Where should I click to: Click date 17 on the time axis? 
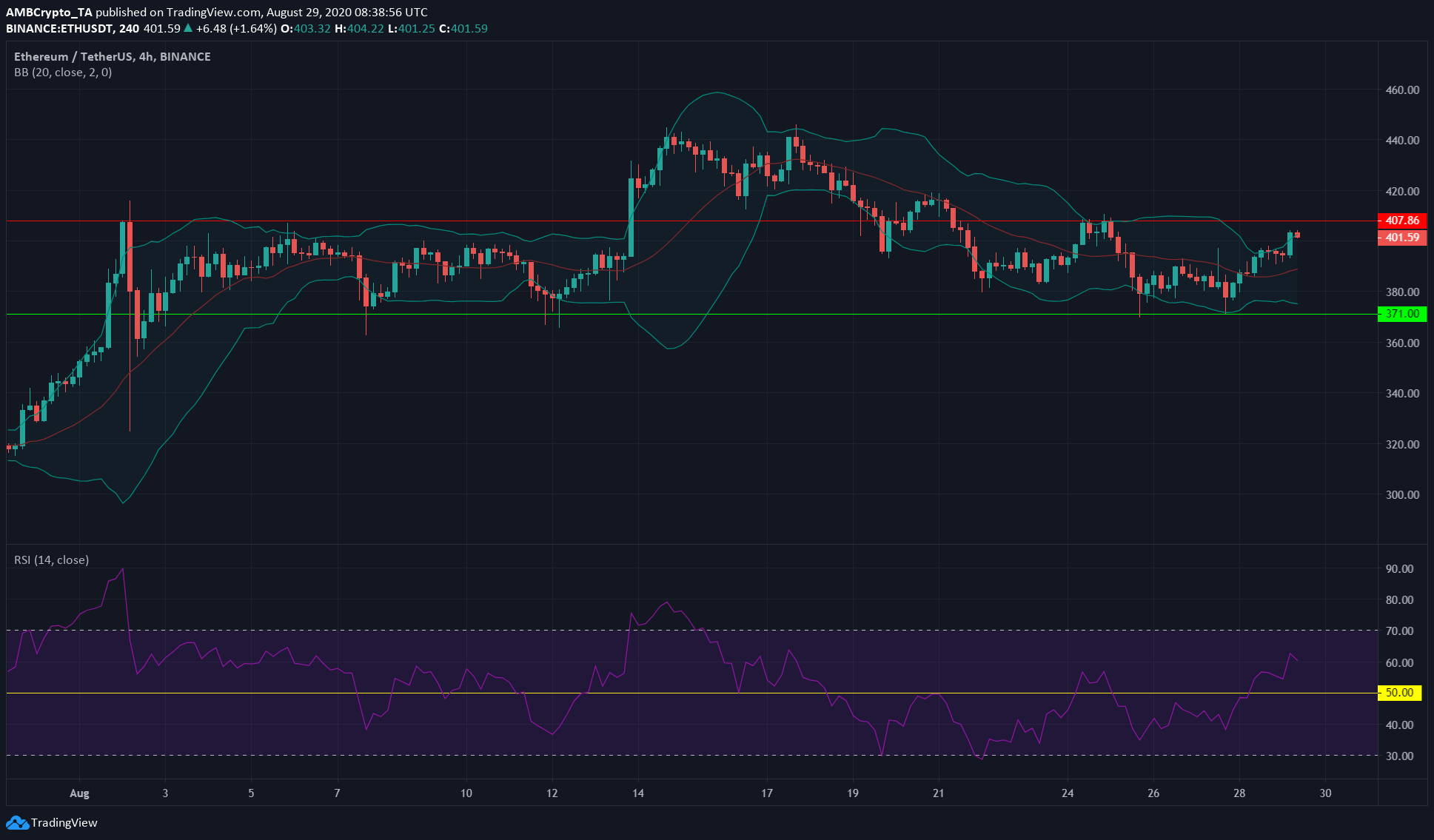pyautogui.click(x=766, y=793)
